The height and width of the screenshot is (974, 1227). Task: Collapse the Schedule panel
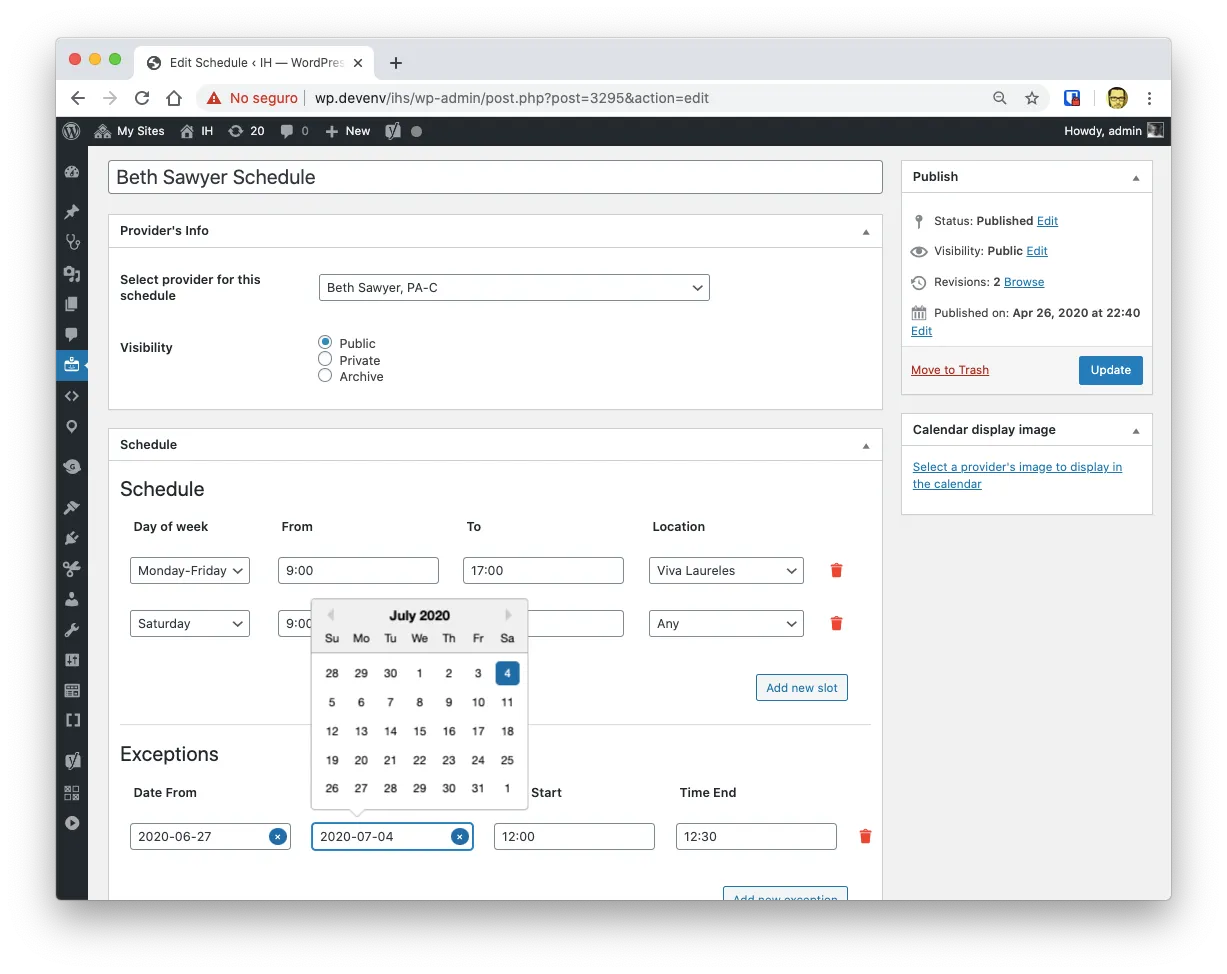click(866, 445)
